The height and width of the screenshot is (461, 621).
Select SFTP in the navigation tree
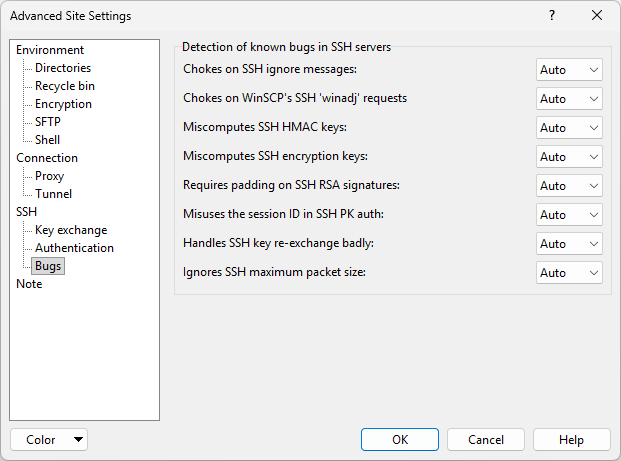[49, 122]
